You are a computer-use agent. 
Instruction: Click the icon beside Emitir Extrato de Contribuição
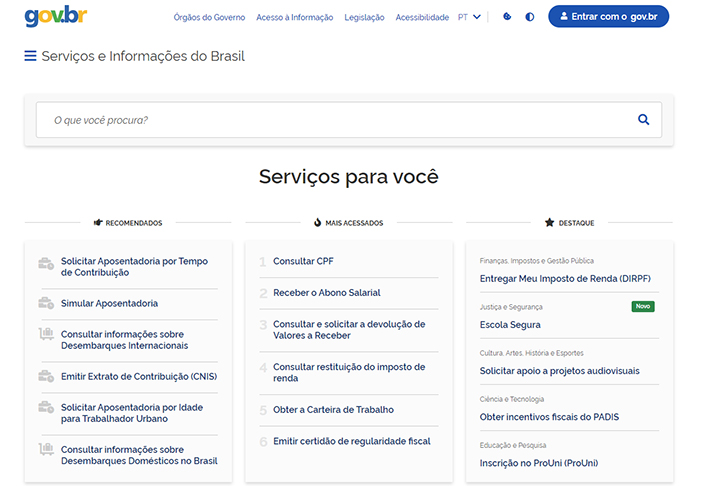click(46, 376)
